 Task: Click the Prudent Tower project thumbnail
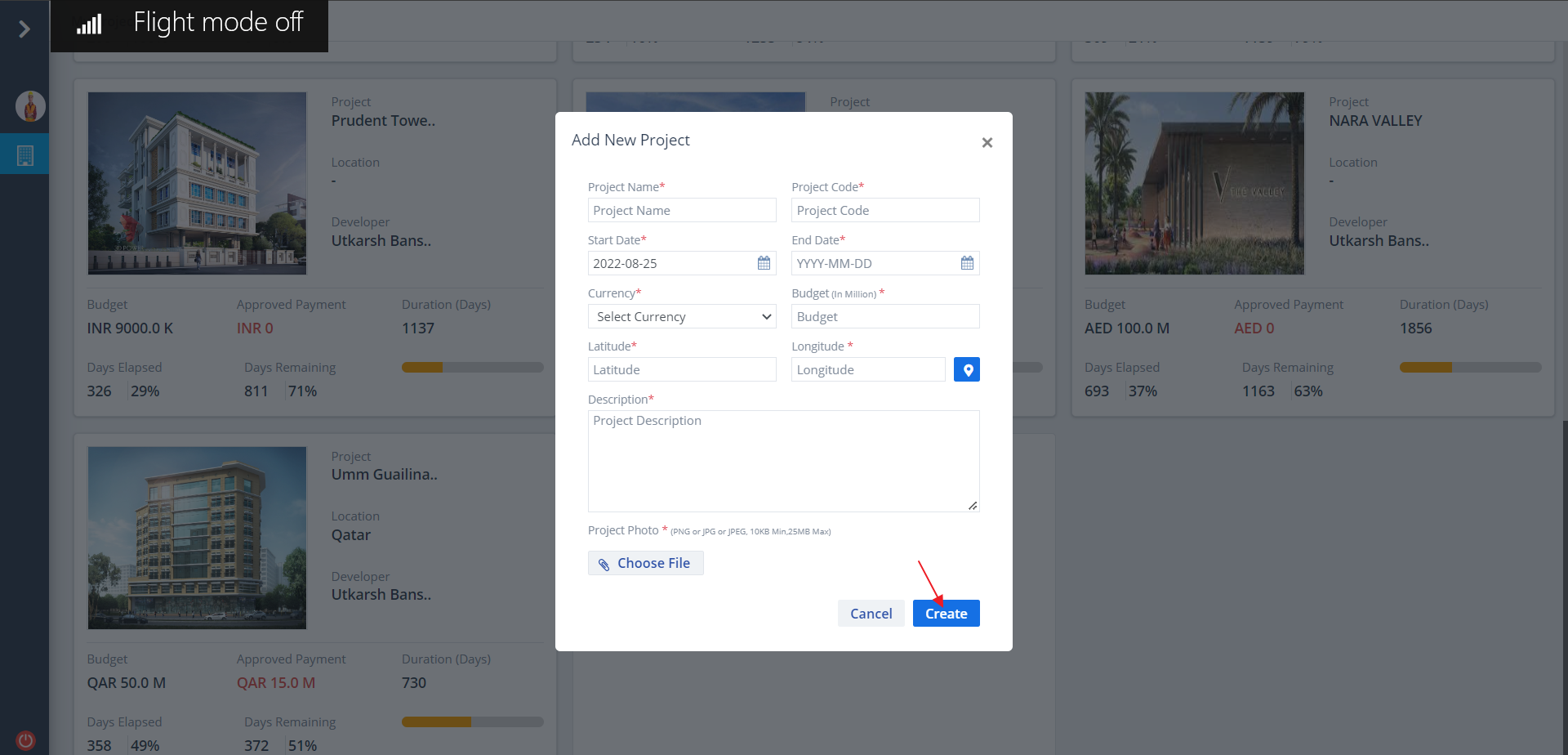click(x=197, y=183)
